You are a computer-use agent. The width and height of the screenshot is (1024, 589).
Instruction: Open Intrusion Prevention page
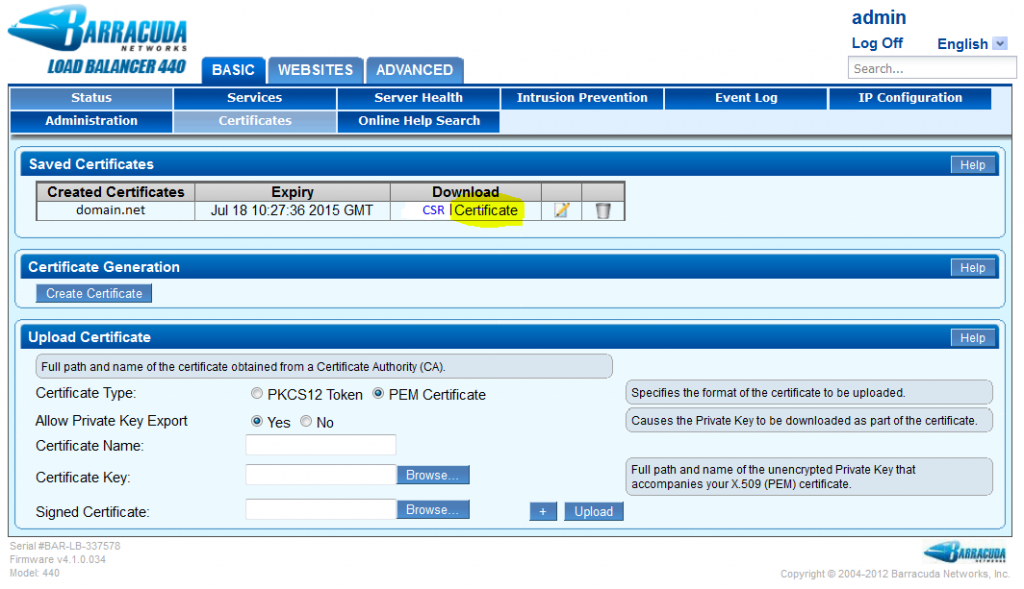pos(583,98)
